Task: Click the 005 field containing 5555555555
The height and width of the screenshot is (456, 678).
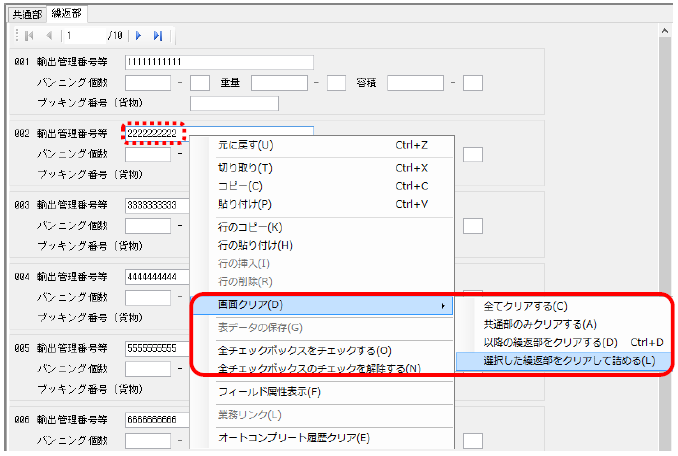Action: point(157,348)
